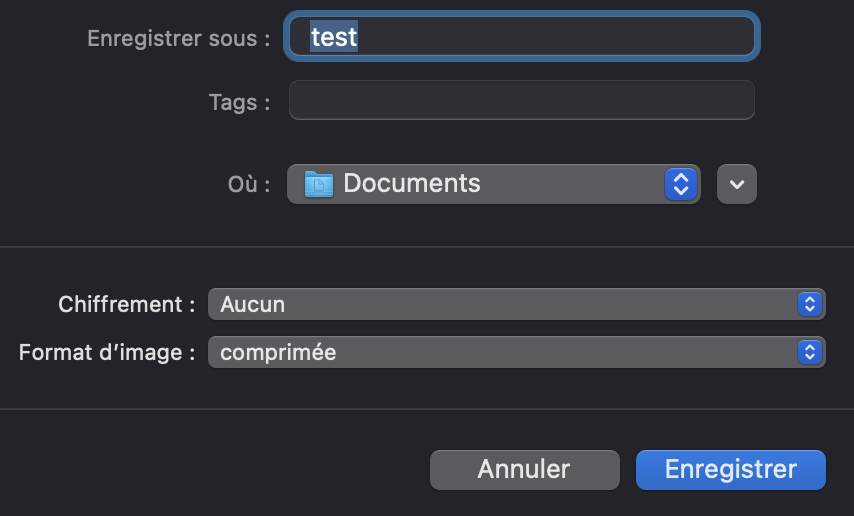The height and width of the screenshot is (516, 854).
Task: Click the Enregistrer button
Action: click(x=731, y=470)
